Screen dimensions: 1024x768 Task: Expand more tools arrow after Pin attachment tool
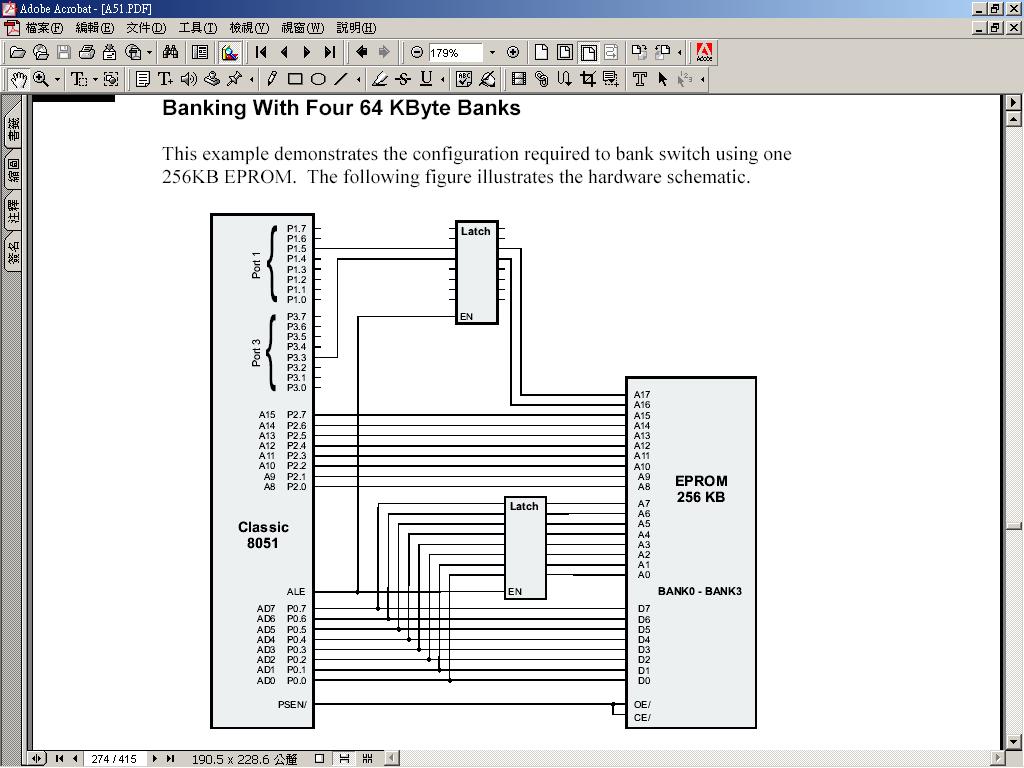click(x=251, y=80)
